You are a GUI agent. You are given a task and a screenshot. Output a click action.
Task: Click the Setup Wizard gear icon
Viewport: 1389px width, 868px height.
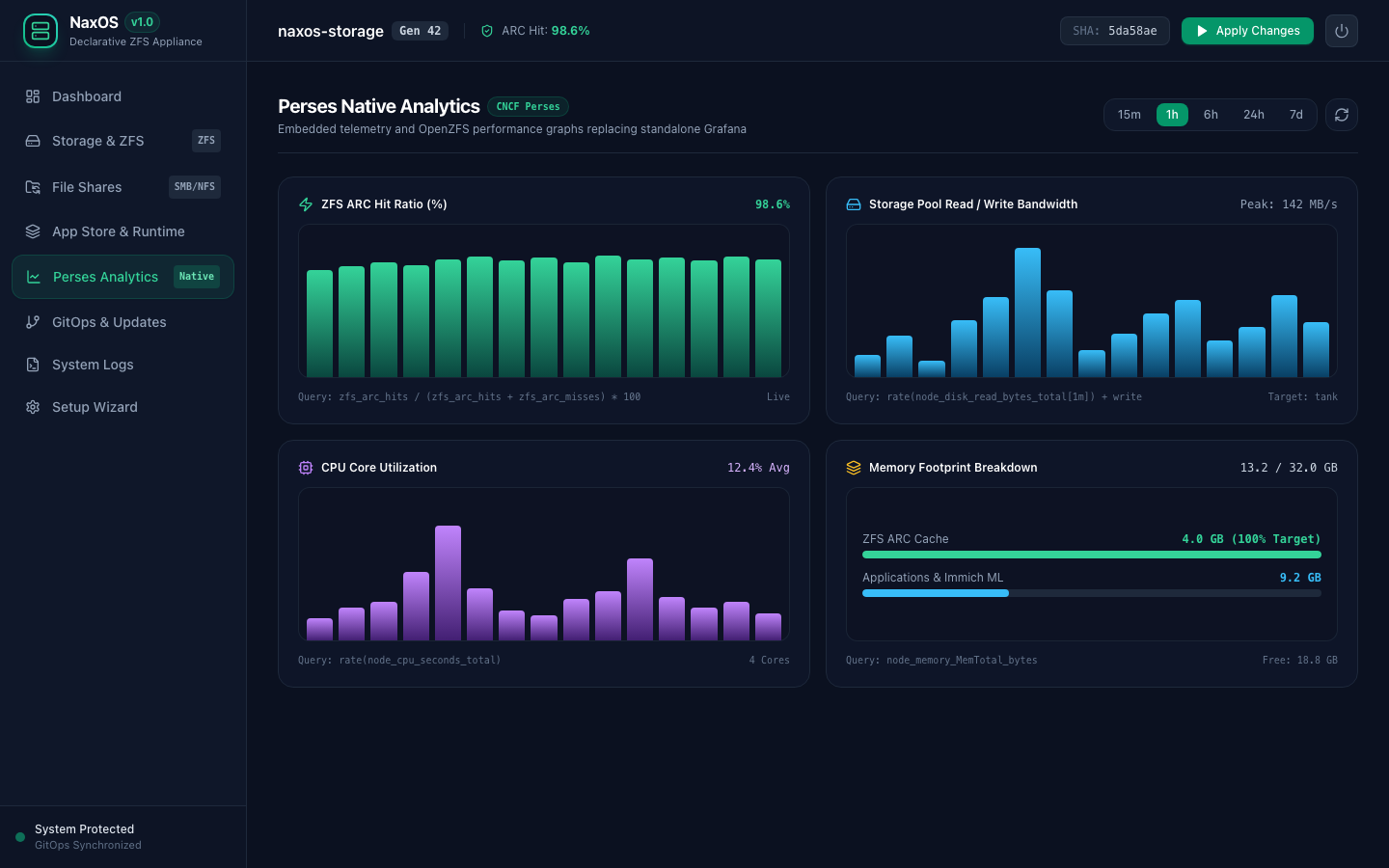click(x=33, y=407)
